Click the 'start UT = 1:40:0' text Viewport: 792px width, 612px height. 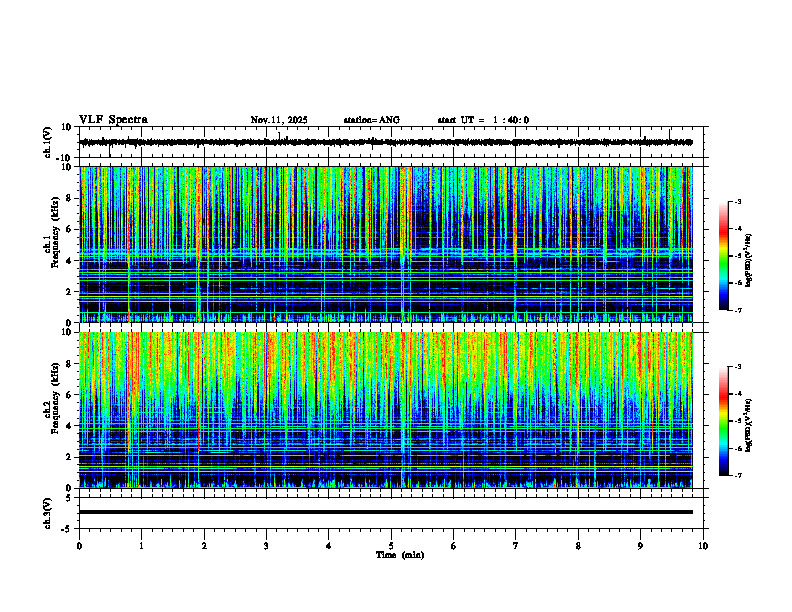[x=483, y=120]
